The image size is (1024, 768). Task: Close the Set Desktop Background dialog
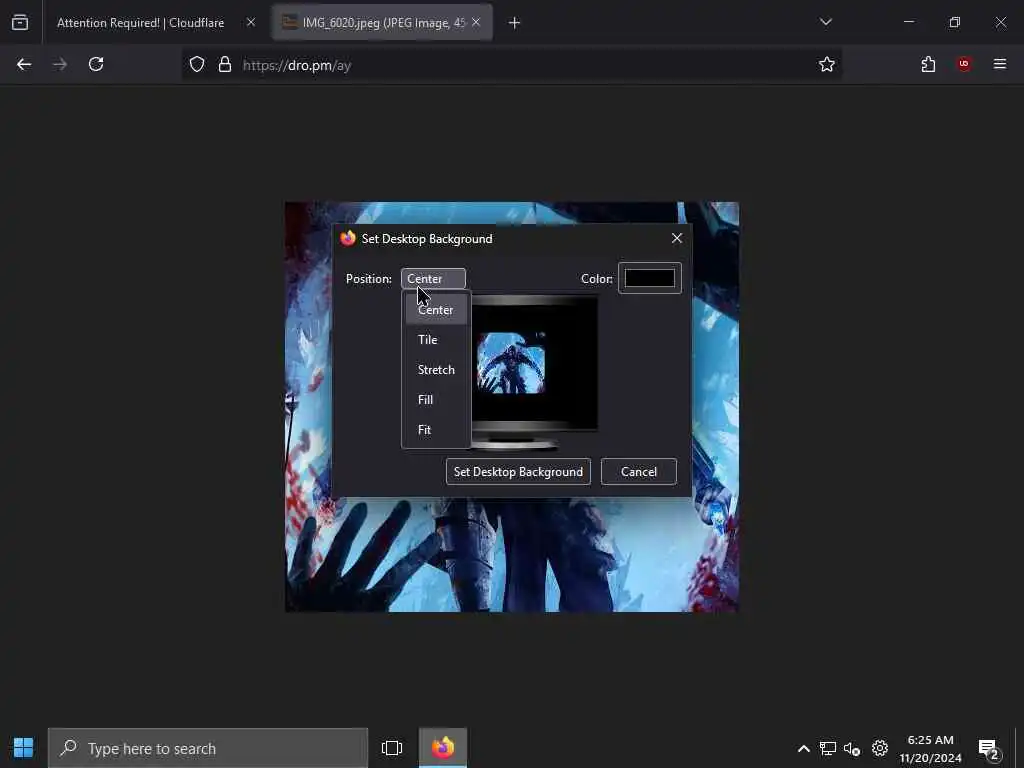(677, 238)
